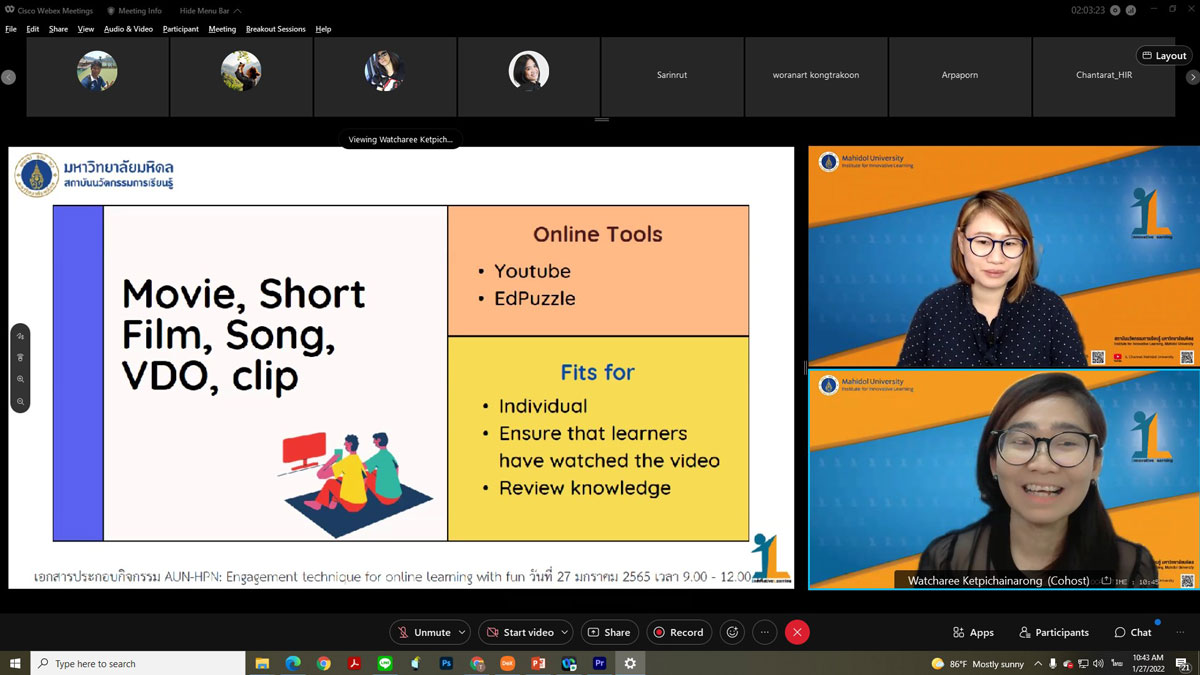Open Photoshop from the taskbar

click(x=446, y=663)
